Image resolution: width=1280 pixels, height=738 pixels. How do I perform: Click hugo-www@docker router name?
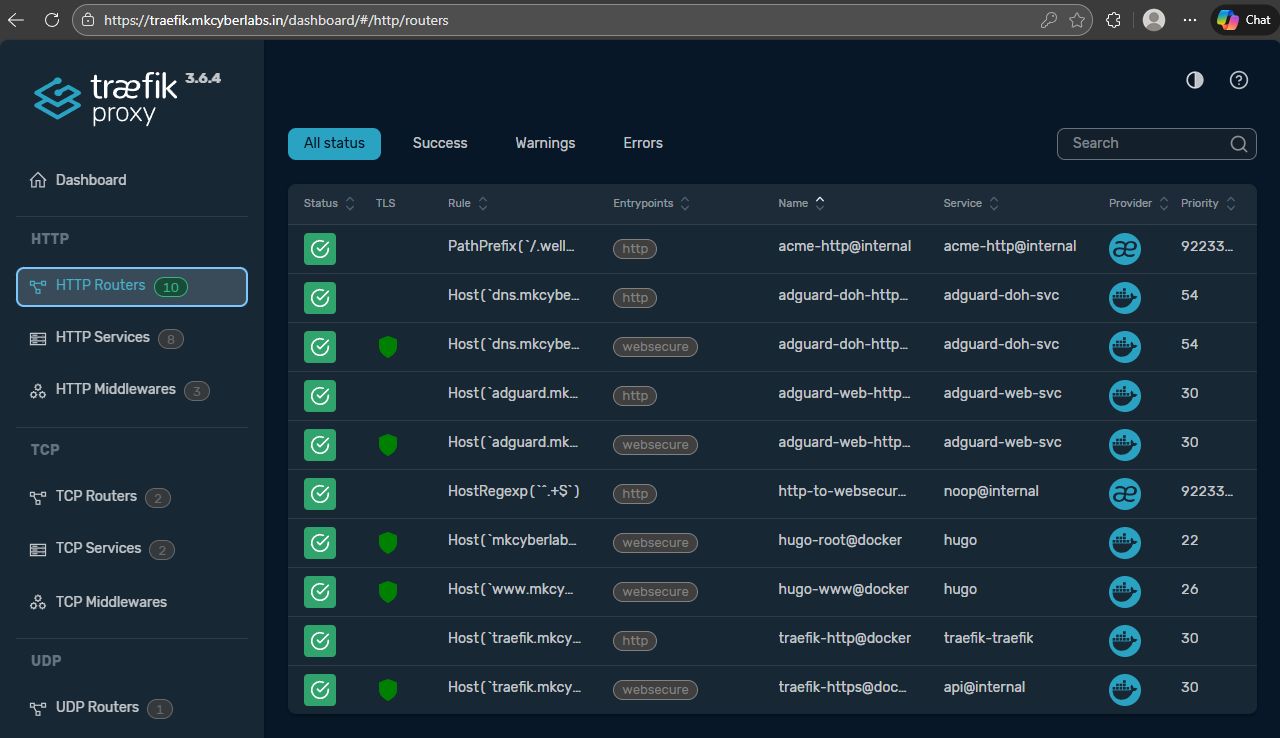coord(843,589)
